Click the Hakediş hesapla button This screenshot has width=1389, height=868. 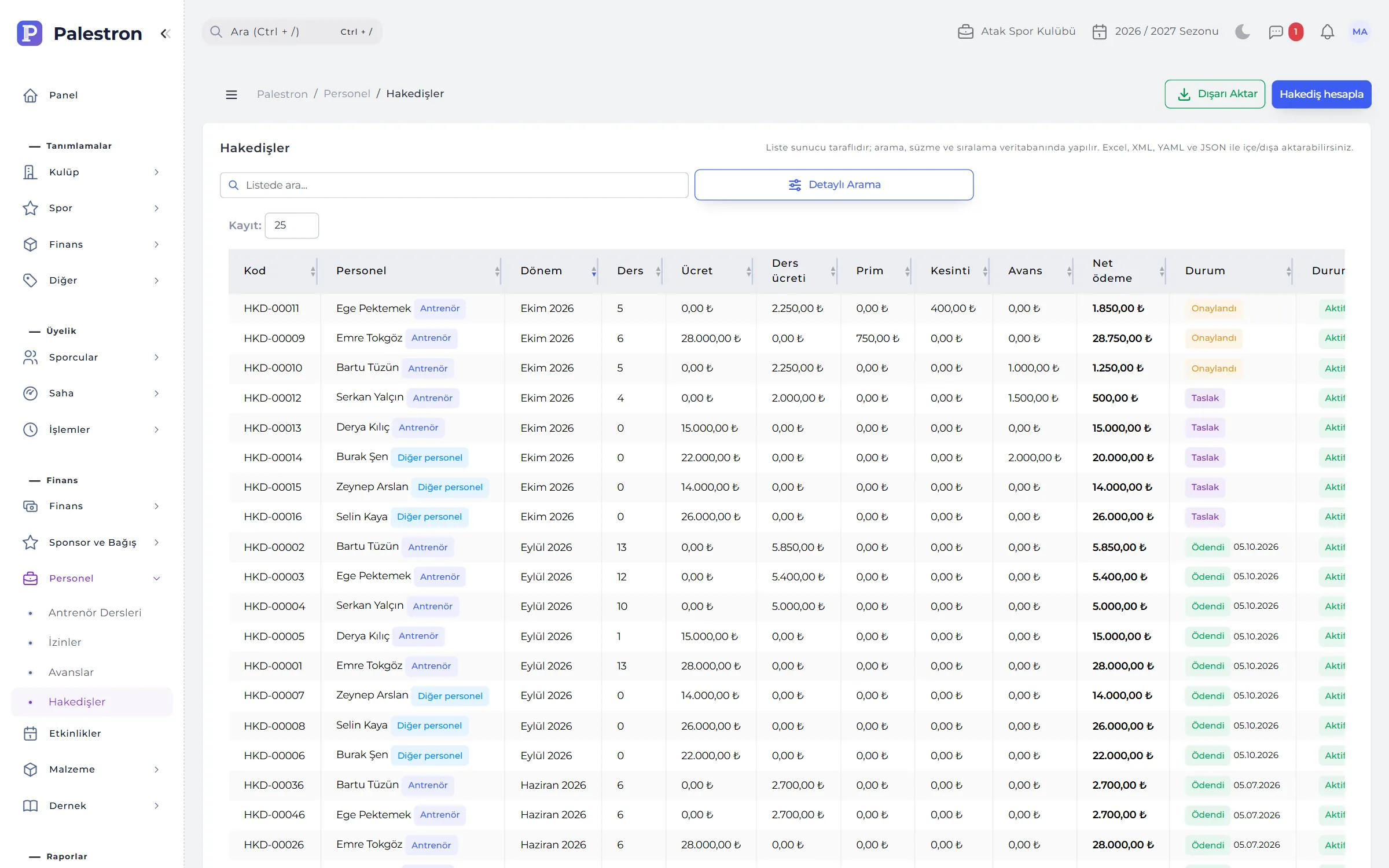1321,94
